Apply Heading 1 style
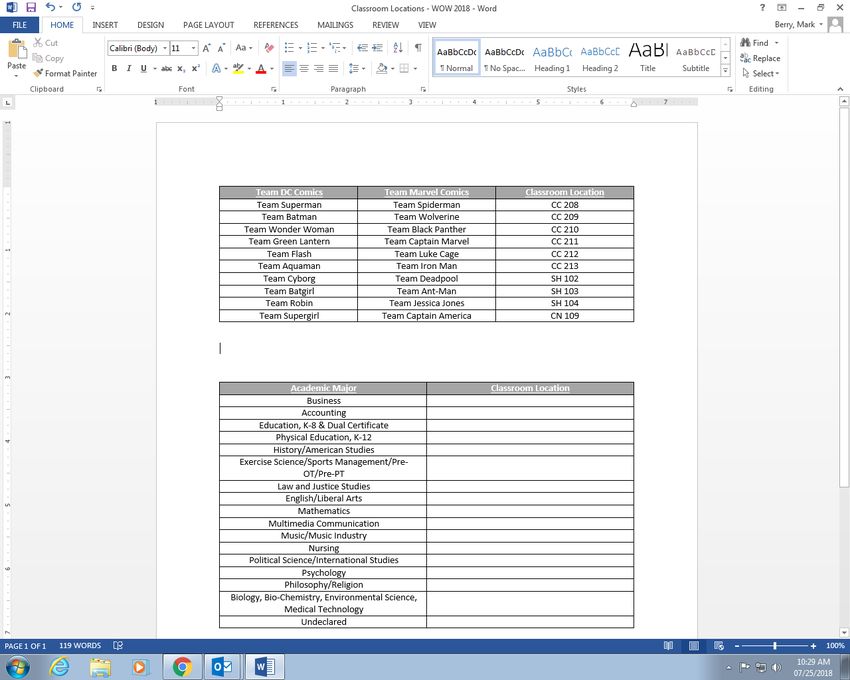The width and height of the screenshot is (850, 680). pos(552,57)
